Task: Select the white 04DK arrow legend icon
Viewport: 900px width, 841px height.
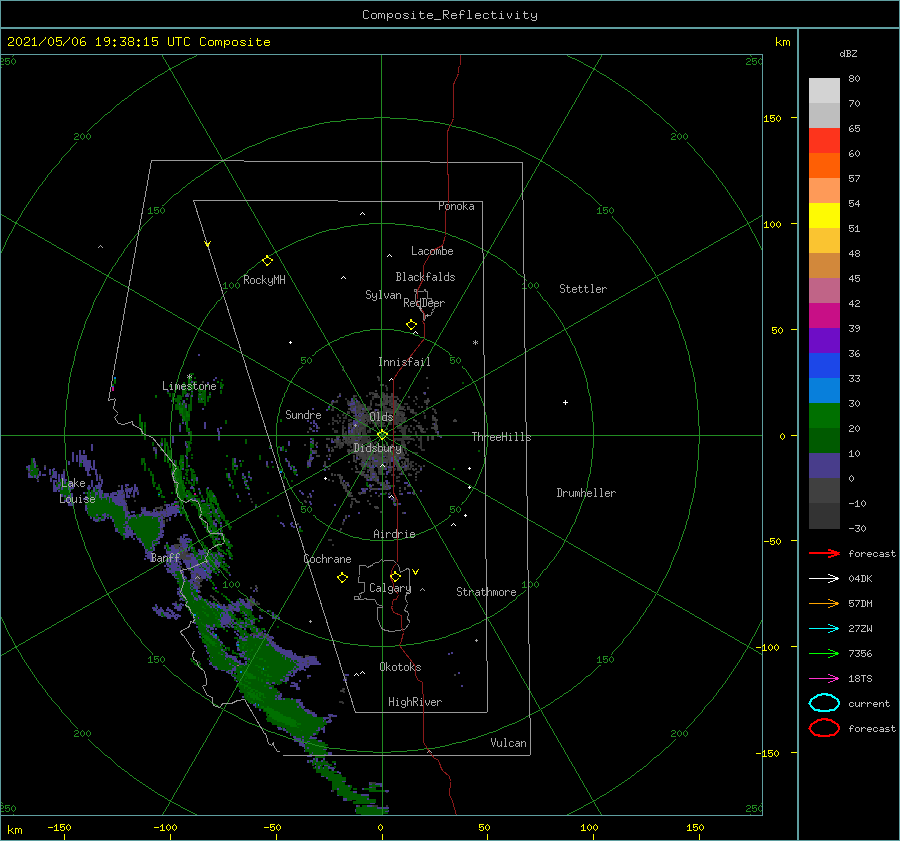Action: (824, 578)
